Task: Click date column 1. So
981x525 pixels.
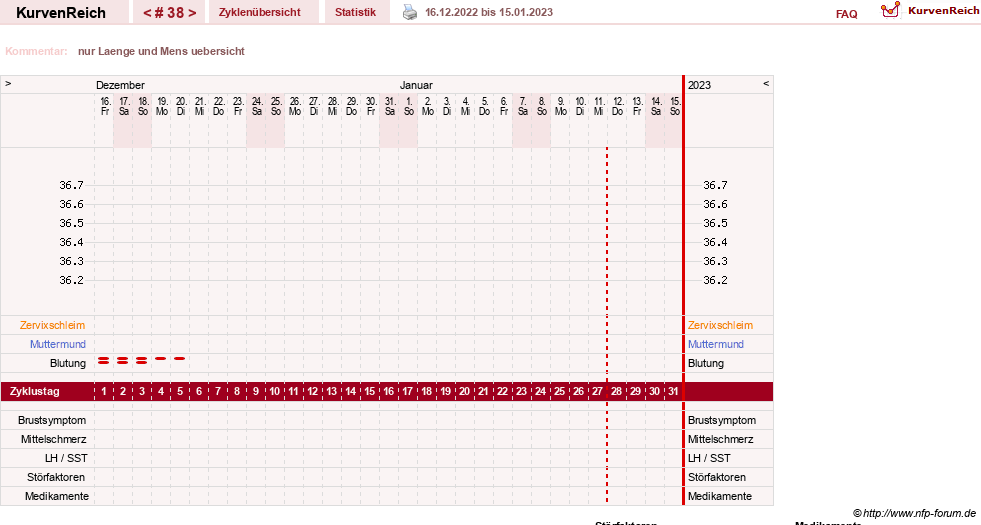Action: (x=409, y=106)
